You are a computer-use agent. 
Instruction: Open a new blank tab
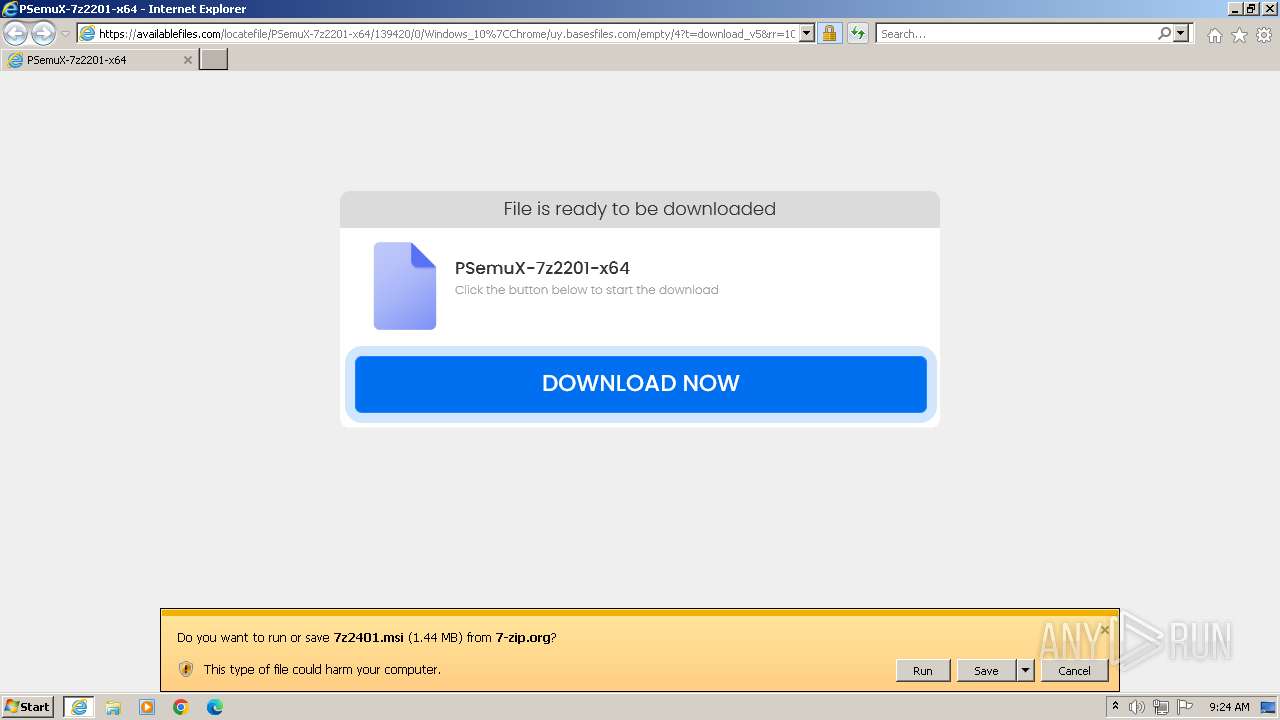tap(214, 60)
